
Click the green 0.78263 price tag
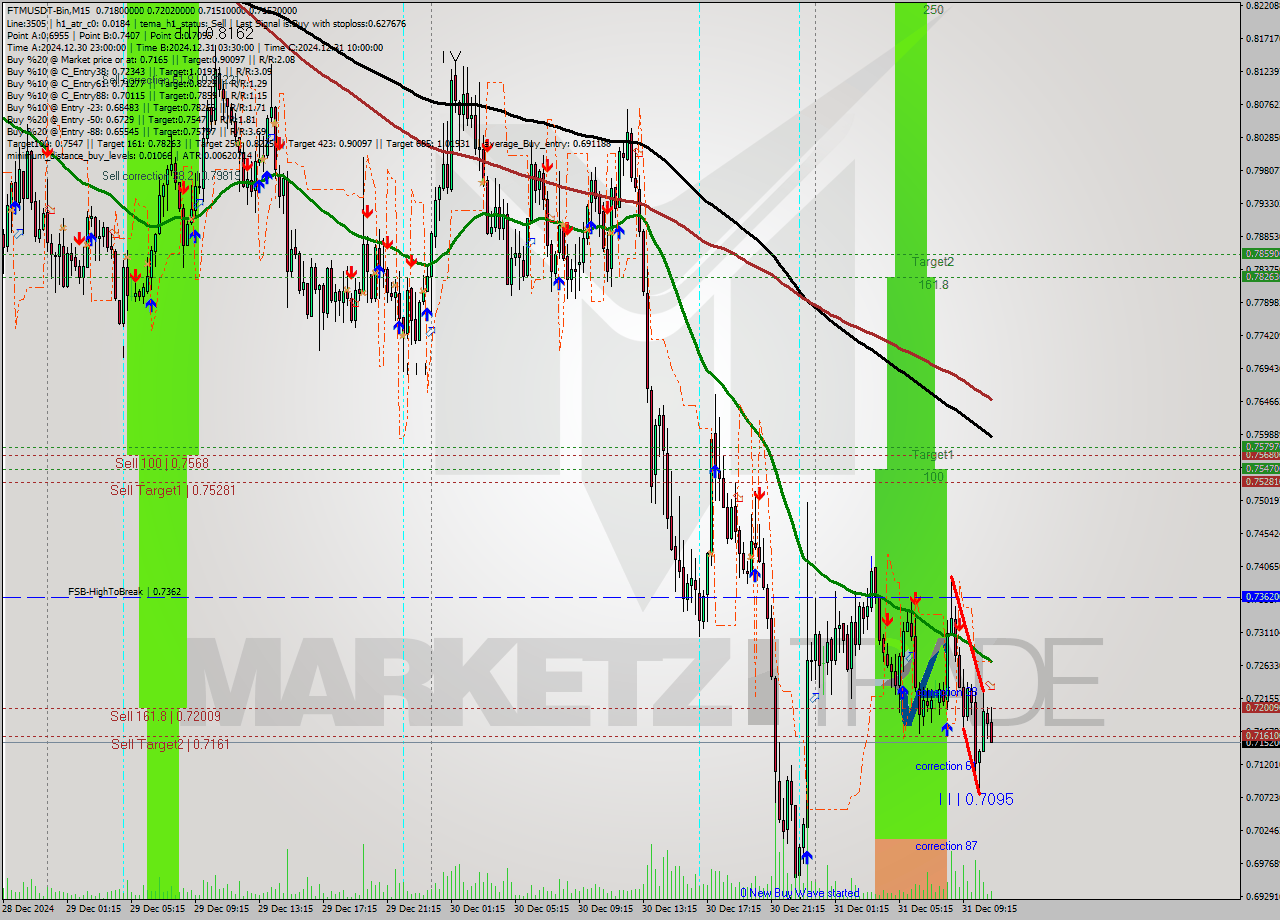pyautogui.click(x=1260, y=277)
